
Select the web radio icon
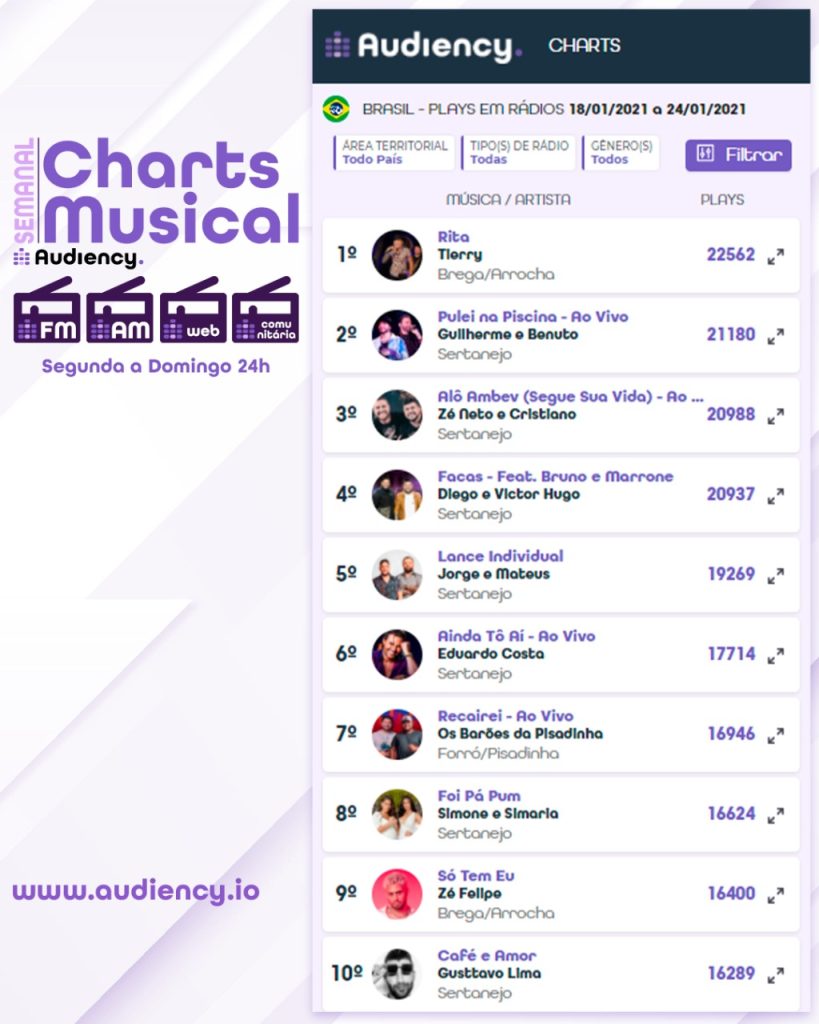[193, 310]
